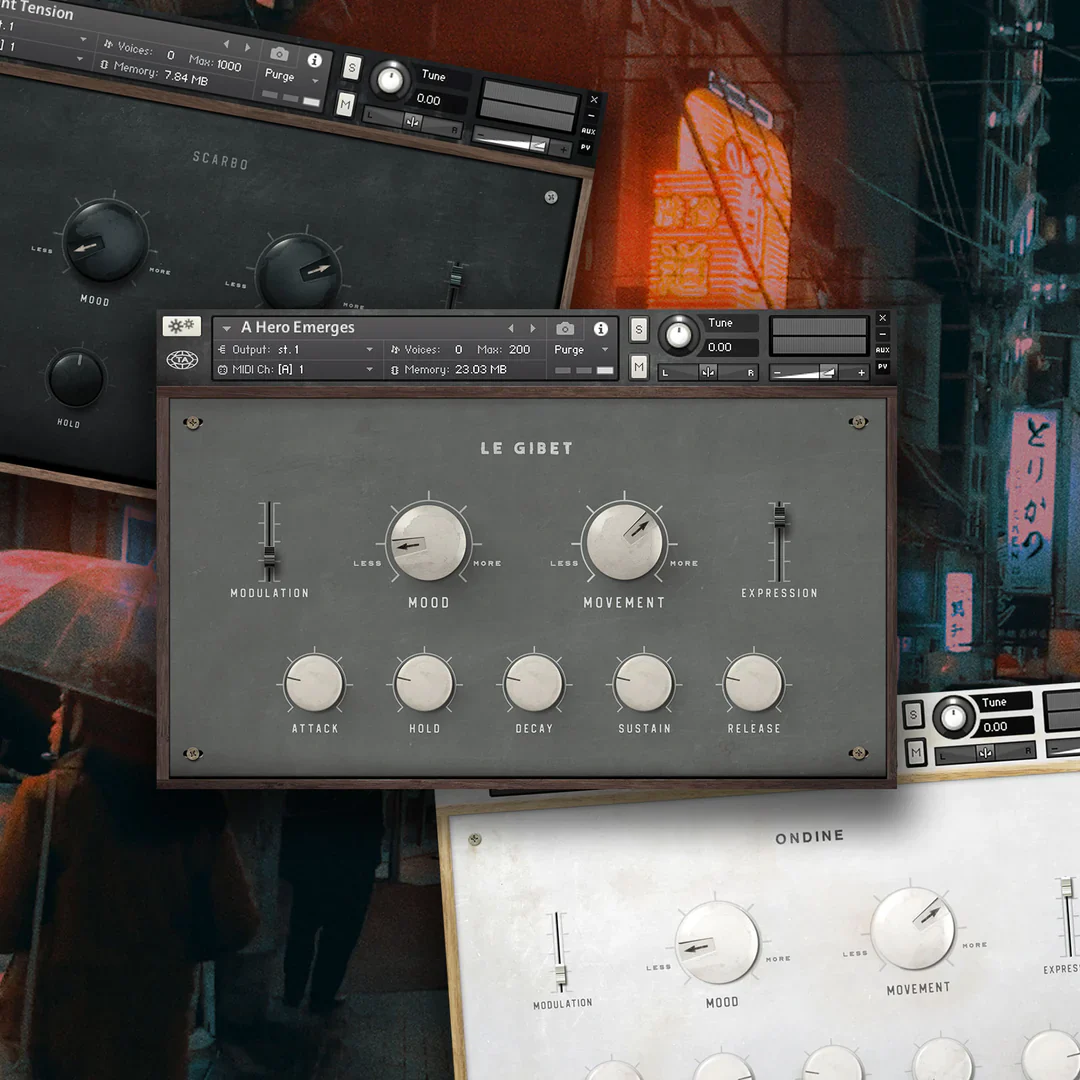Click the pan center icon in Scarbo header
This screenshot has height=1080, width=1080.
(413, 122)
